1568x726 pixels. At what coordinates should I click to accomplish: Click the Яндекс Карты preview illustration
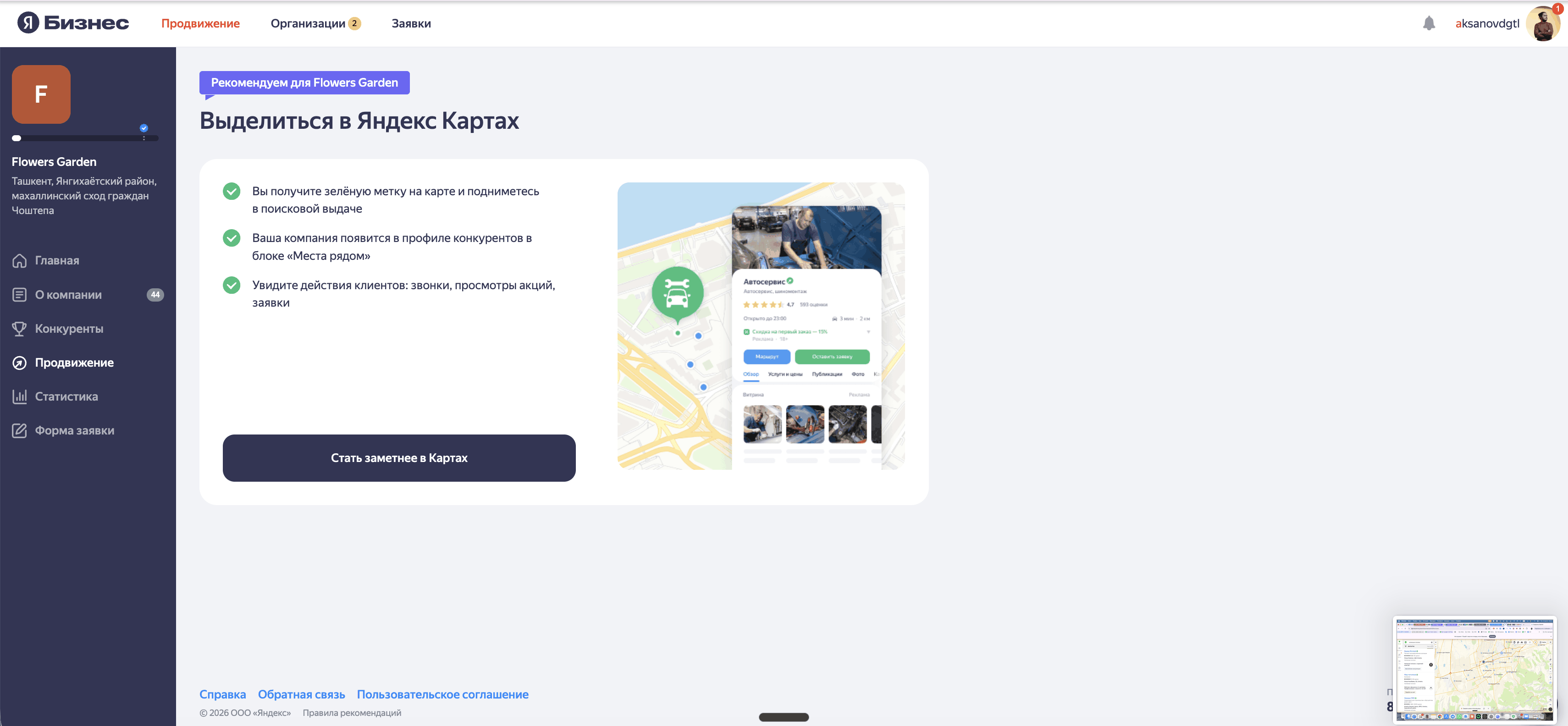761,325
